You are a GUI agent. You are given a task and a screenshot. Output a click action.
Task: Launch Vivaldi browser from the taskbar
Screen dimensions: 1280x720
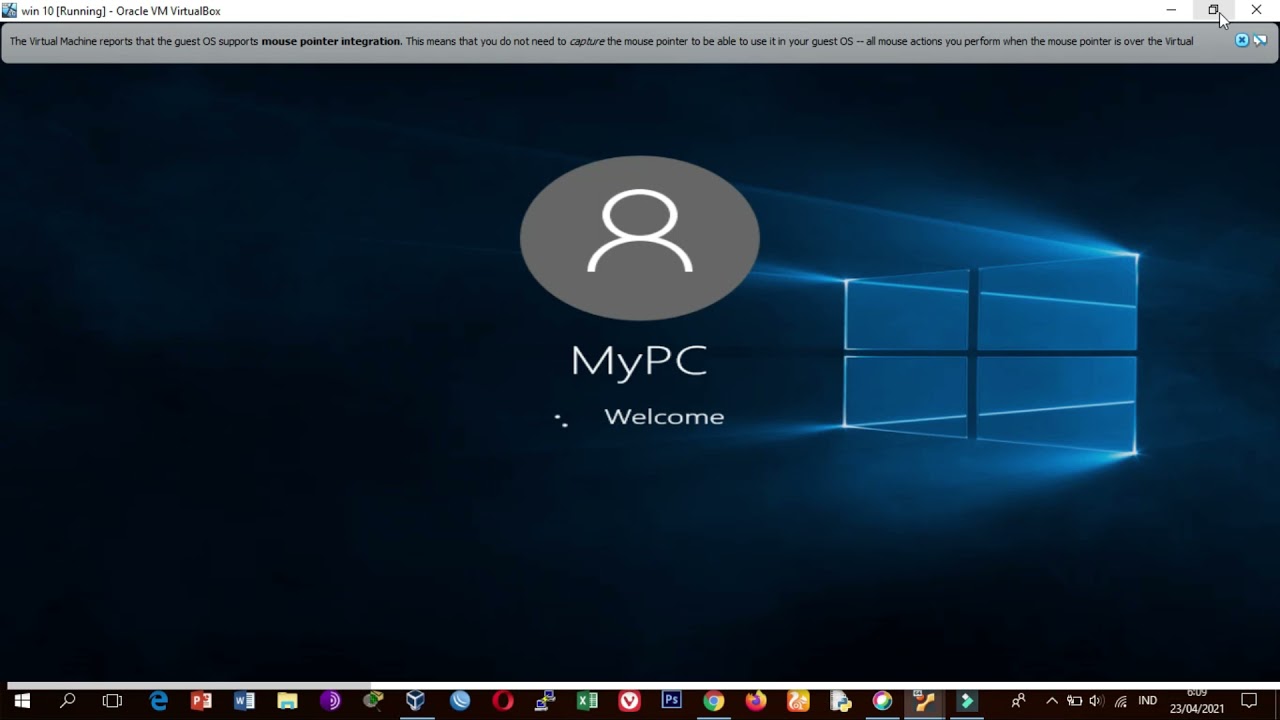point(629,701)
